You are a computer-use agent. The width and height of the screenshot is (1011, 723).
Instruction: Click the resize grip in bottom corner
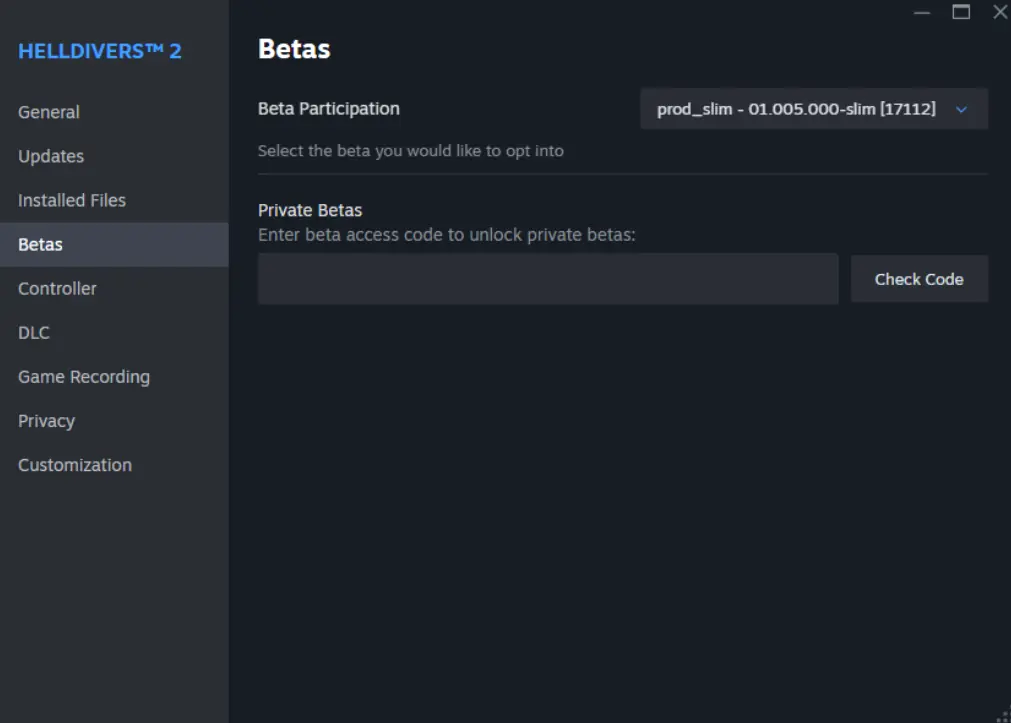(1003, 715)
